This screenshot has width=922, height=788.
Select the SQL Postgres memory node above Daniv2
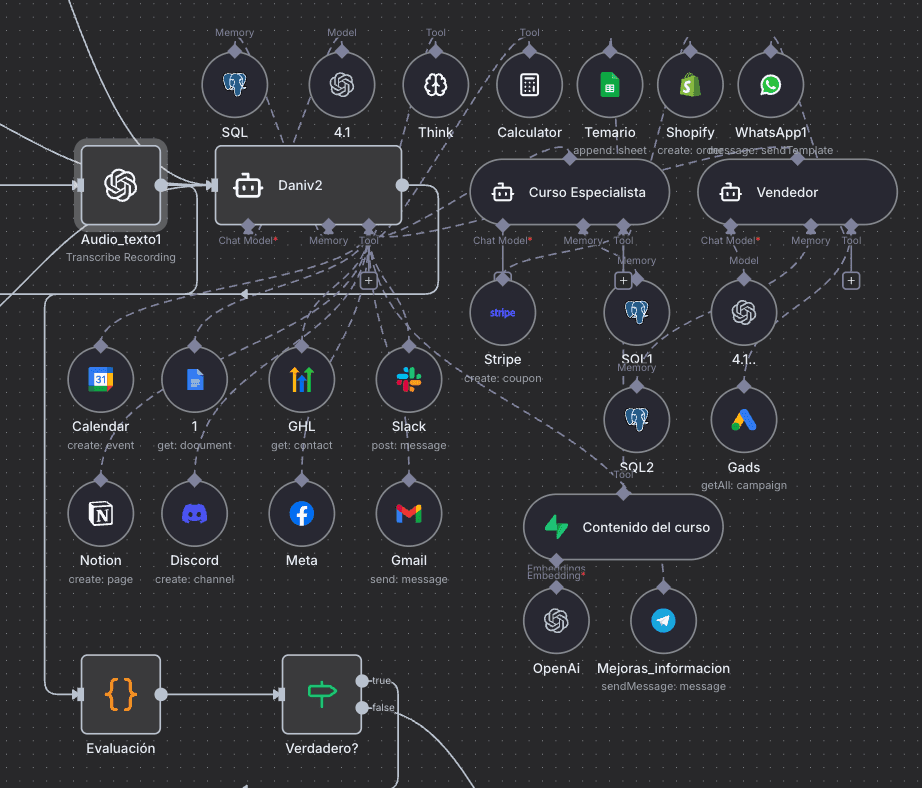(235, 85)
